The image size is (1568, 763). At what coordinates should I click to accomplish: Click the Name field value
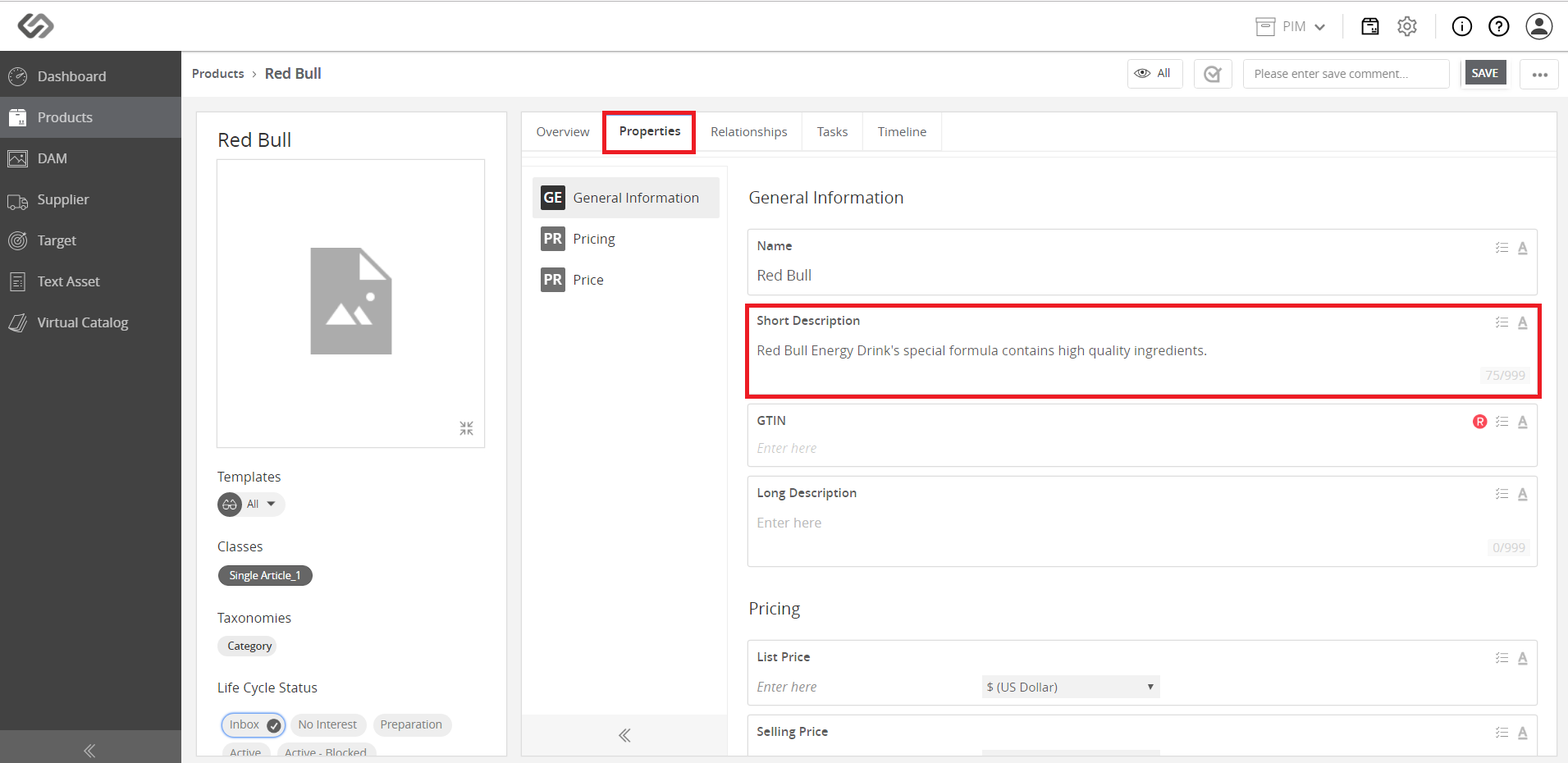pos(784,276)
